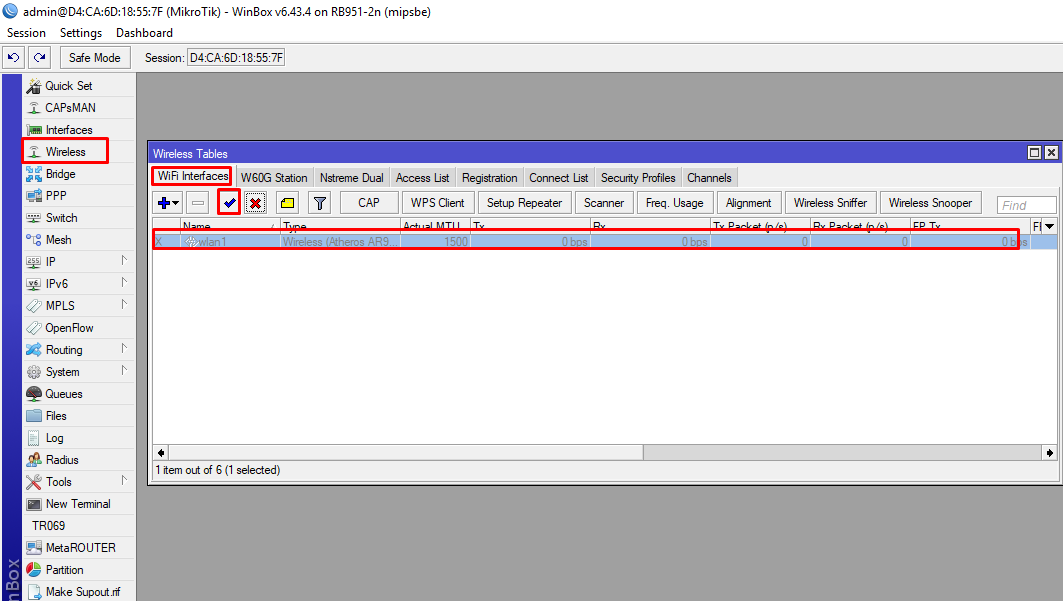The height and width of the screenshot is (601, 1063).
Task: Open the blue plus add-interface dropdown
Action: 167,203
